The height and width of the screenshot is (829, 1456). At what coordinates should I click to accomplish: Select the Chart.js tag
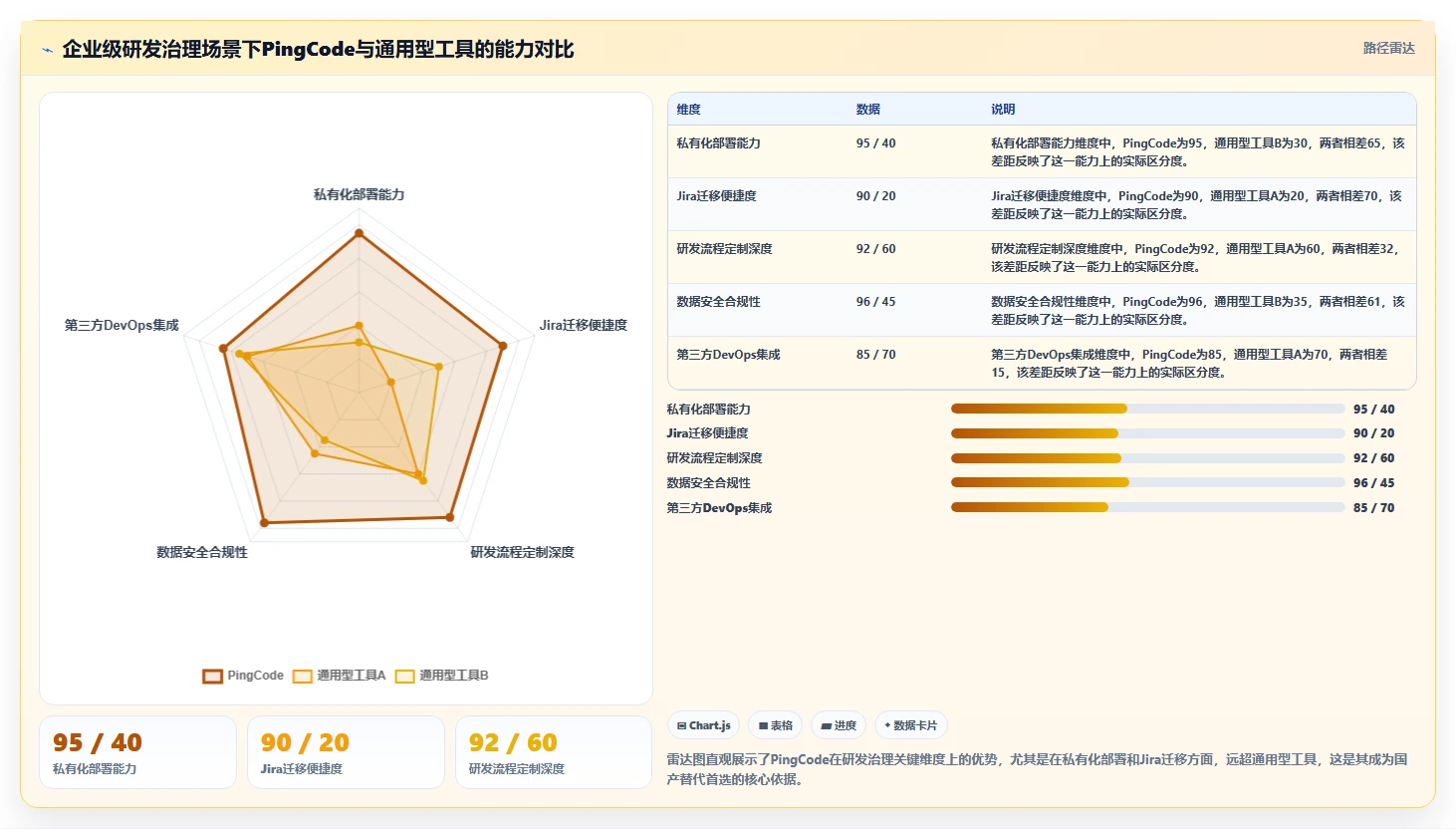click(704, 725)
